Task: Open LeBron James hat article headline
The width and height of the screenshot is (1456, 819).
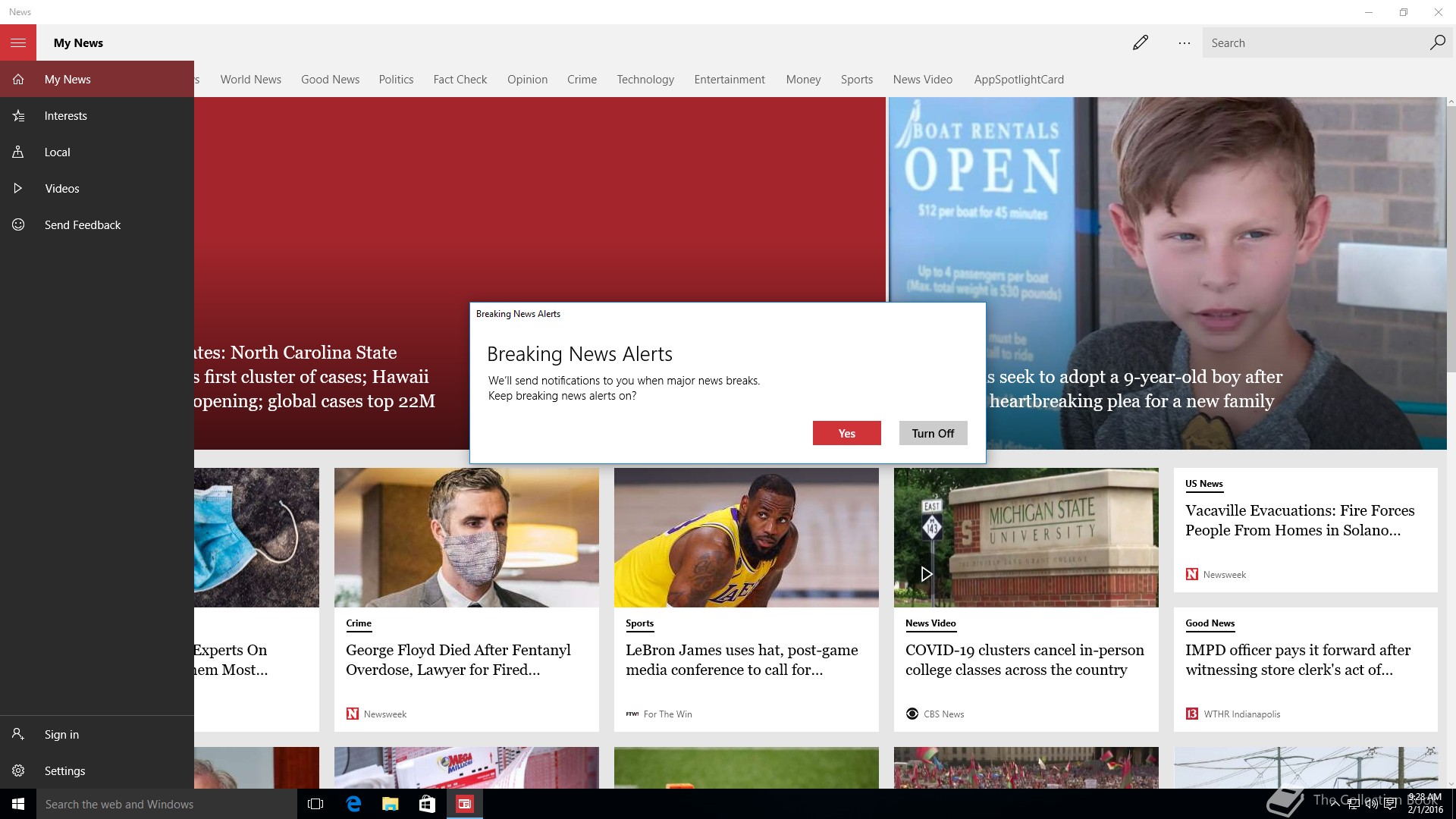Action: [742, 660]
